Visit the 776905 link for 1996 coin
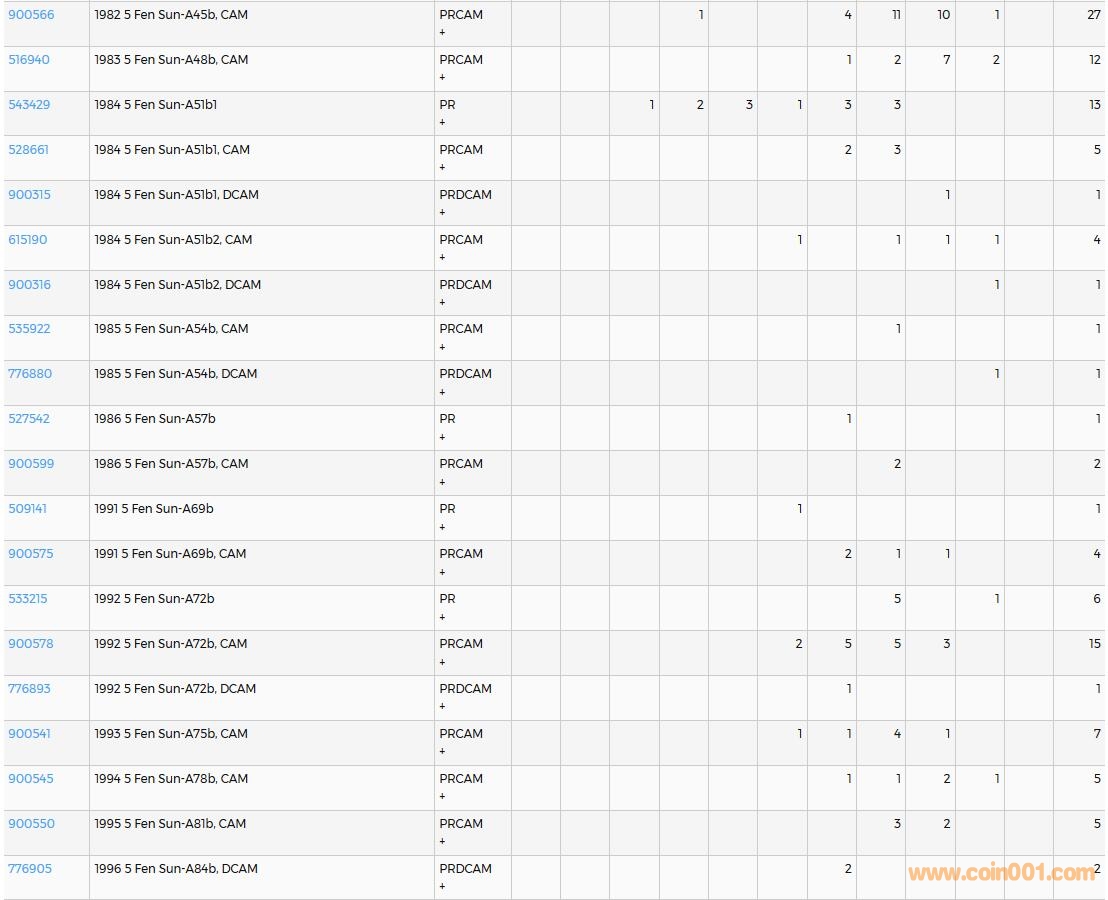Screen dimensions: 1108x900 pyautogui.click(x=30, y=869)
